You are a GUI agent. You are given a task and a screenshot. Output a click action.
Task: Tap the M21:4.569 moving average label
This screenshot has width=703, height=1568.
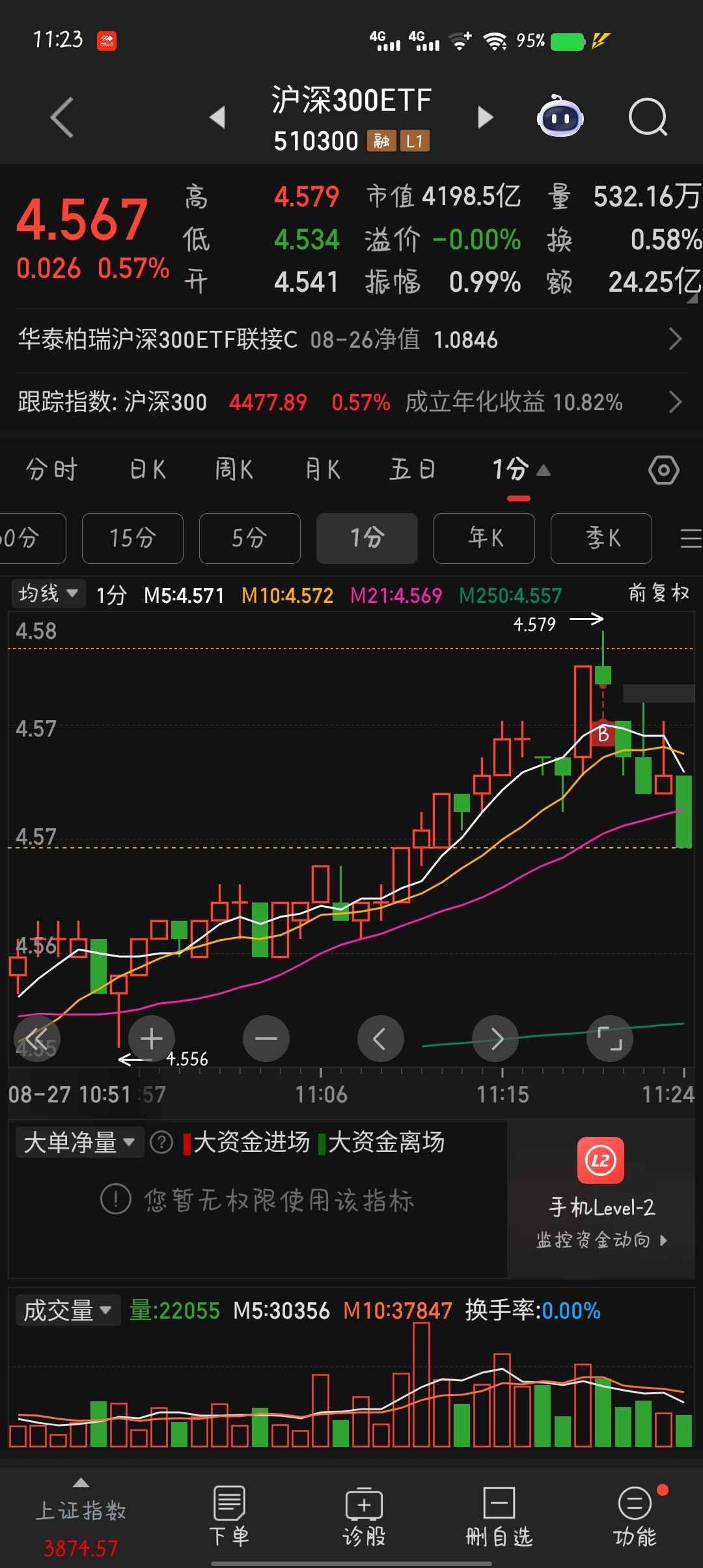coord(396,595)
